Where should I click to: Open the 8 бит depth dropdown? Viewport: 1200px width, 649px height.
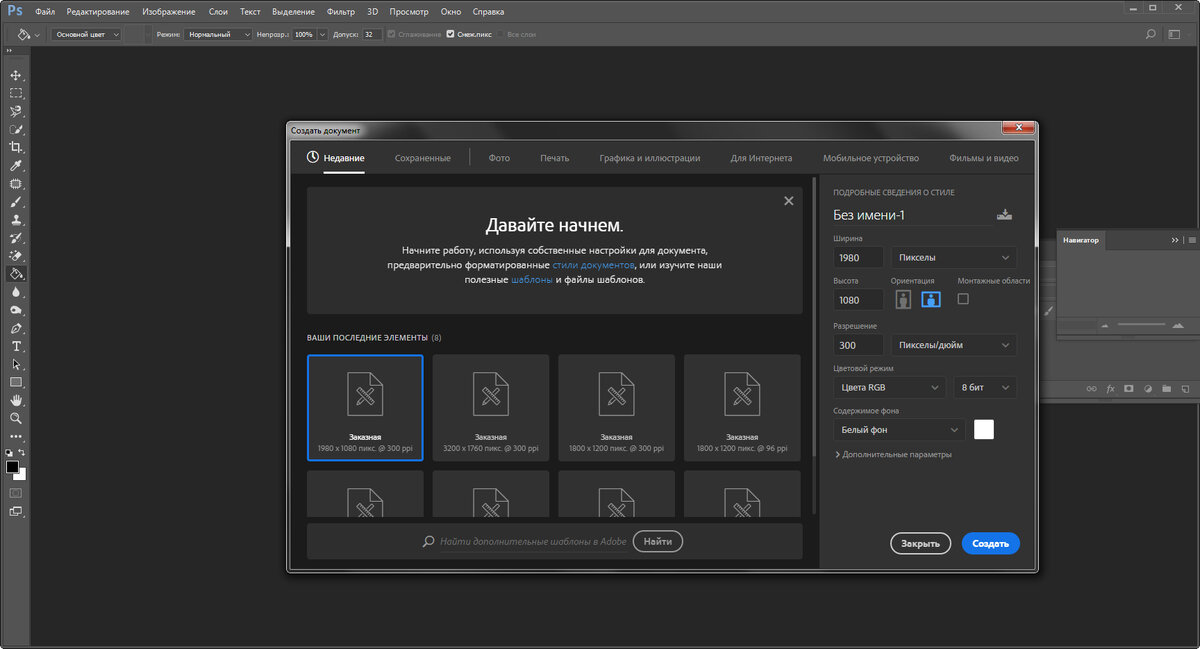tap(985, 387)
